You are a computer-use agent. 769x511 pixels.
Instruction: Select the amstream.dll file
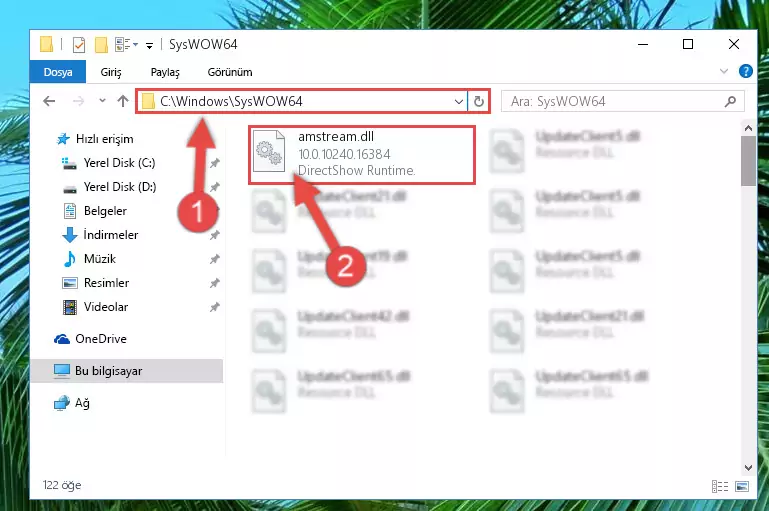click(x=362, y=154)
